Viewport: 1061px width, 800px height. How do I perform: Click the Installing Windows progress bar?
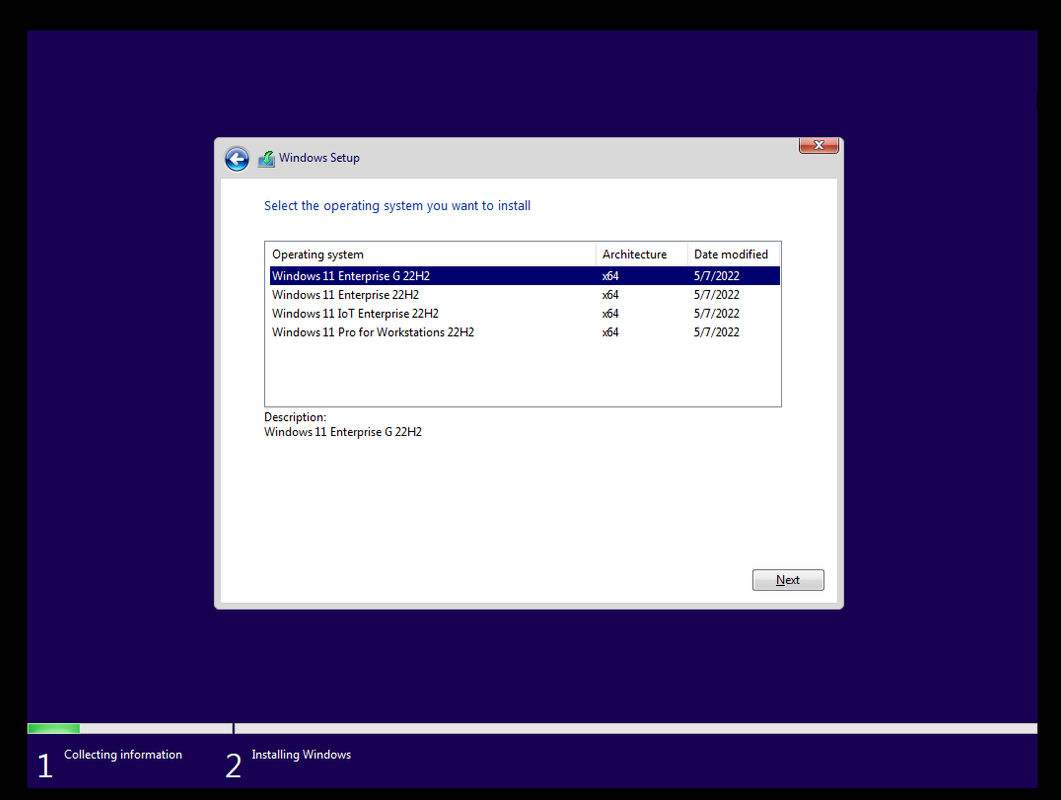[x=635, y=728]
